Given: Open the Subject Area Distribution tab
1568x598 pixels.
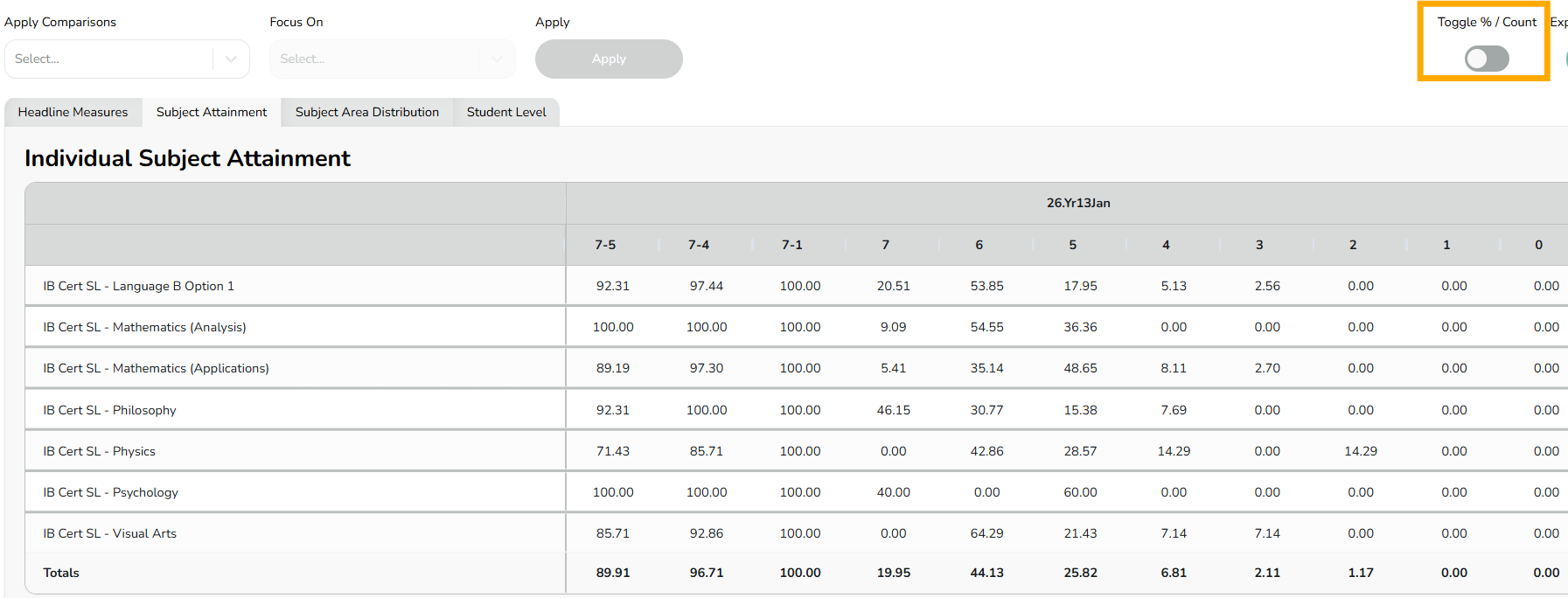Looking at the screenshot, I should tap(367, 112).
